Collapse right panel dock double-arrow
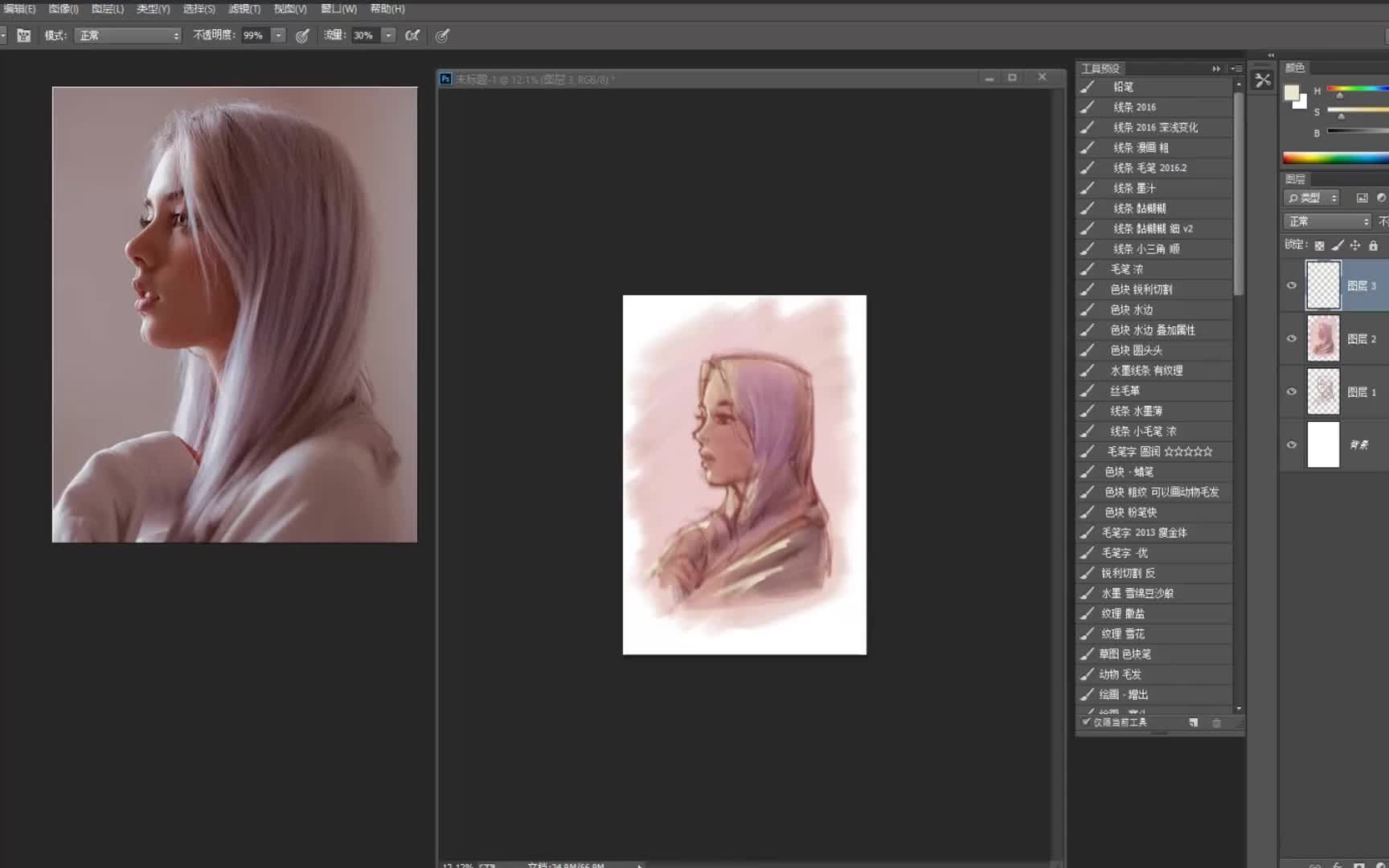The height and width of the screenshot is (868, 1389). point(1271,55)
